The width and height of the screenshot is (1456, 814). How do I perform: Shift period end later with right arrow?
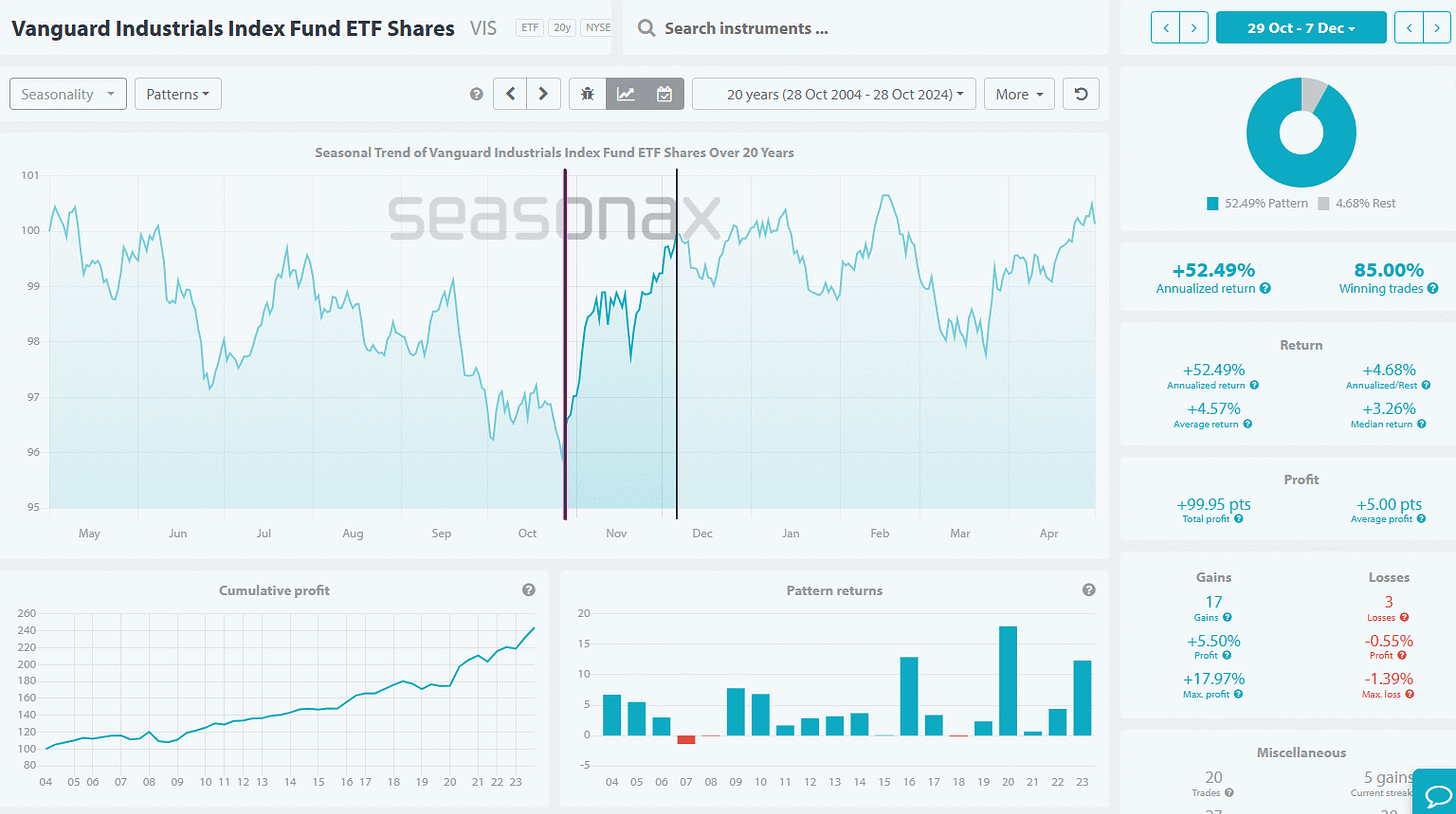tap(1437, 28)
